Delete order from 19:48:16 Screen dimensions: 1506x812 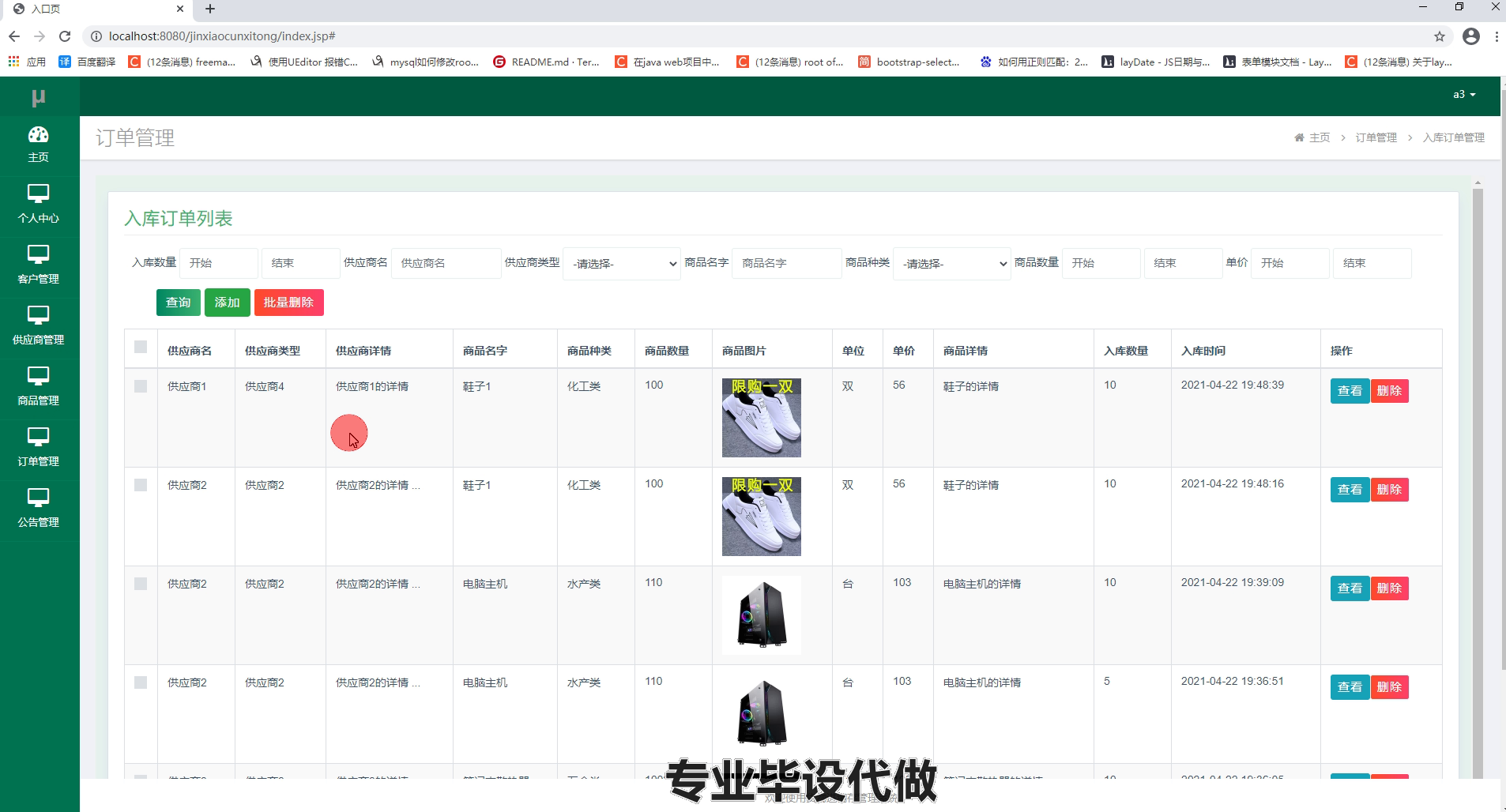[x=1389, y=490]
